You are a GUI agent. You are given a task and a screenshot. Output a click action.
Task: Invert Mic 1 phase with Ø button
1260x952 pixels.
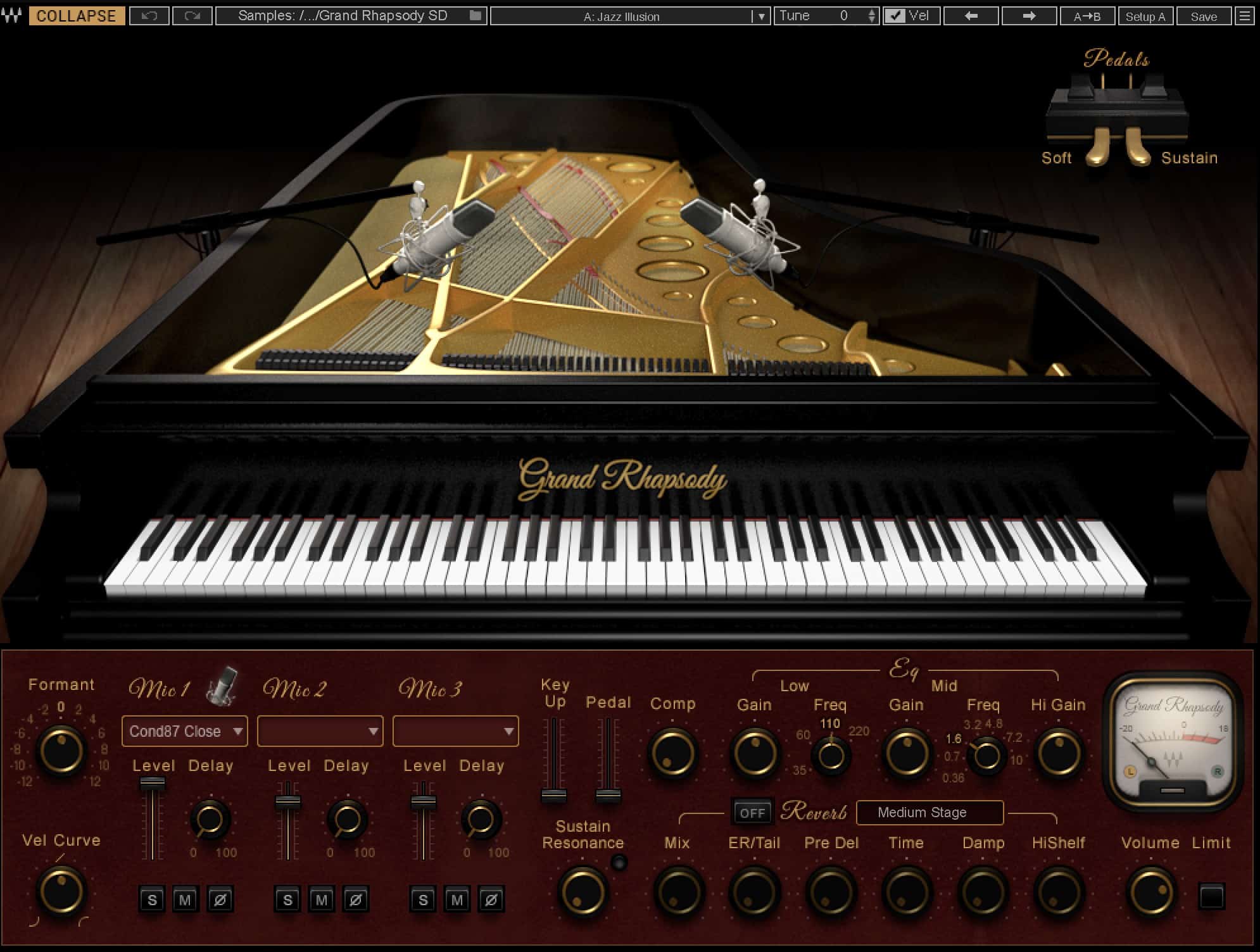coord(220,899)
